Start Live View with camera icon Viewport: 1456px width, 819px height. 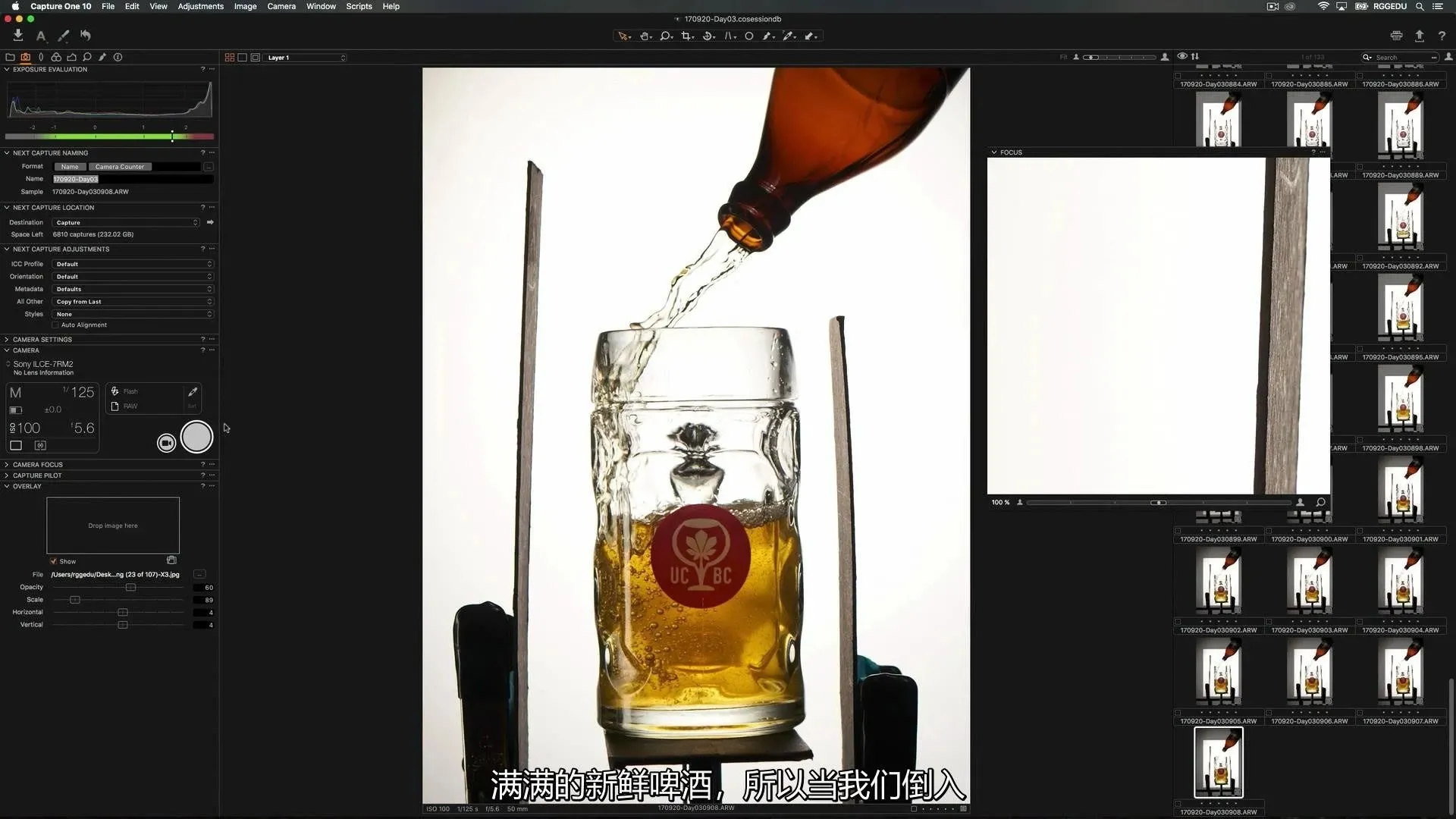166,443
